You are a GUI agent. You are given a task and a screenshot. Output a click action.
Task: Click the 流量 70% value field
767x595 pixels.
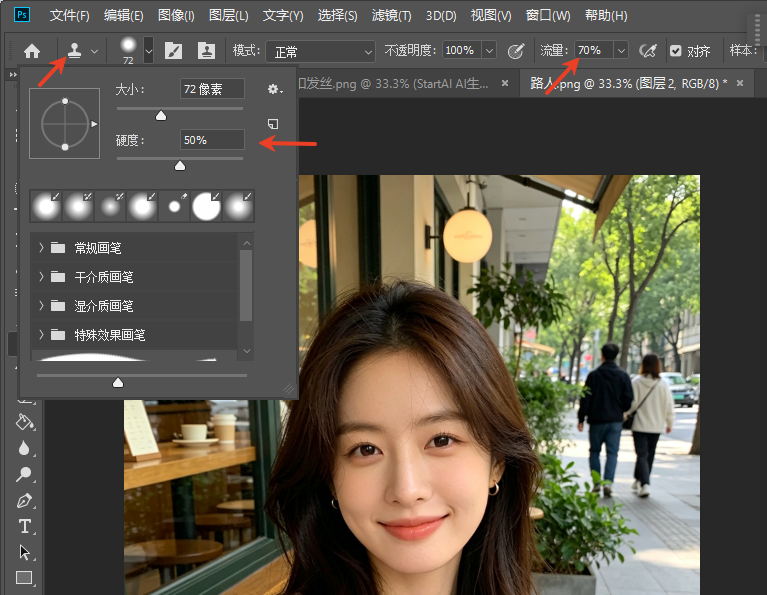(x=593, y=50)
